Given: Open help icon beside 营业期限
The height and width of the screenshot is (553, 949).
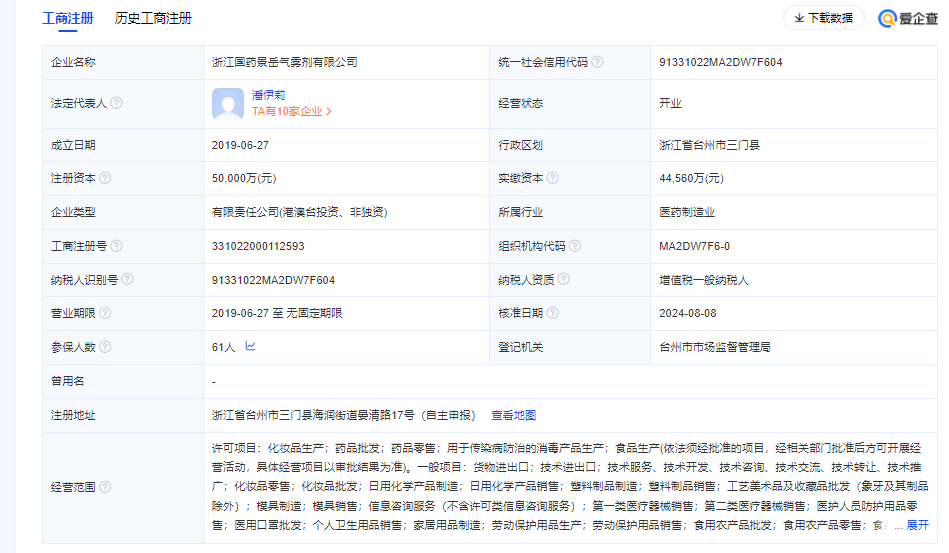Looking at the screenshot, I should click(x=105, y=313).
